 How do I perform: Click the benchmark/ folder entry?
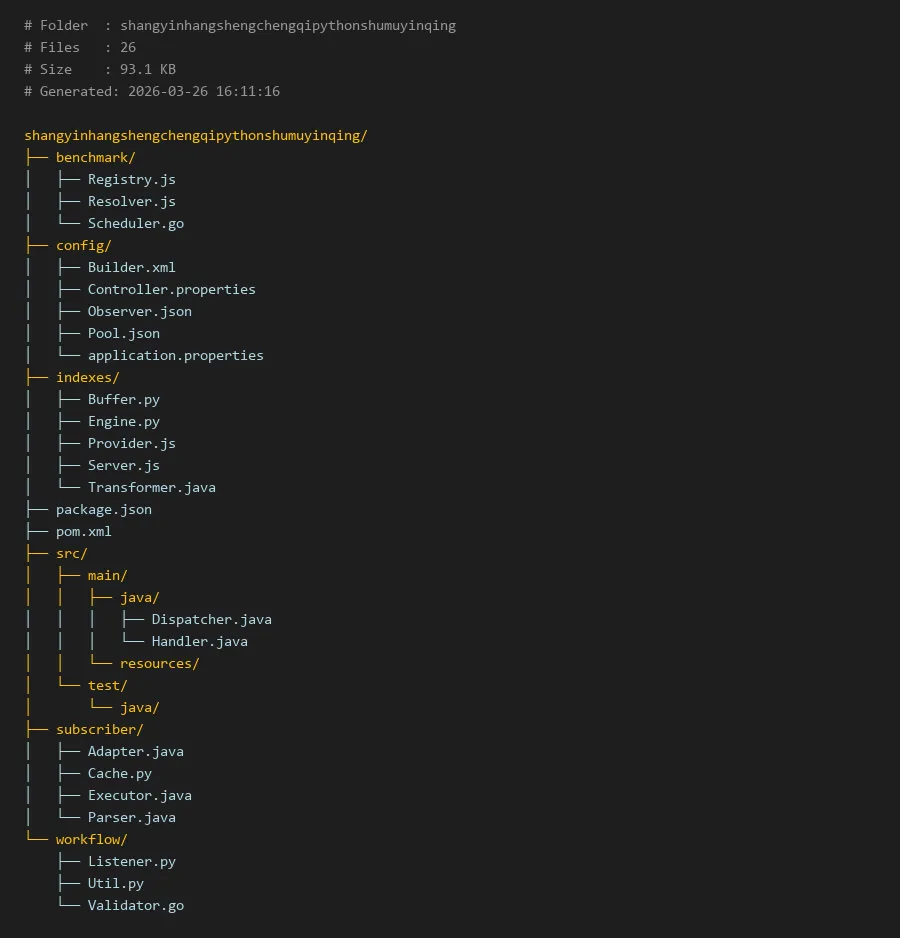point(95,158)
